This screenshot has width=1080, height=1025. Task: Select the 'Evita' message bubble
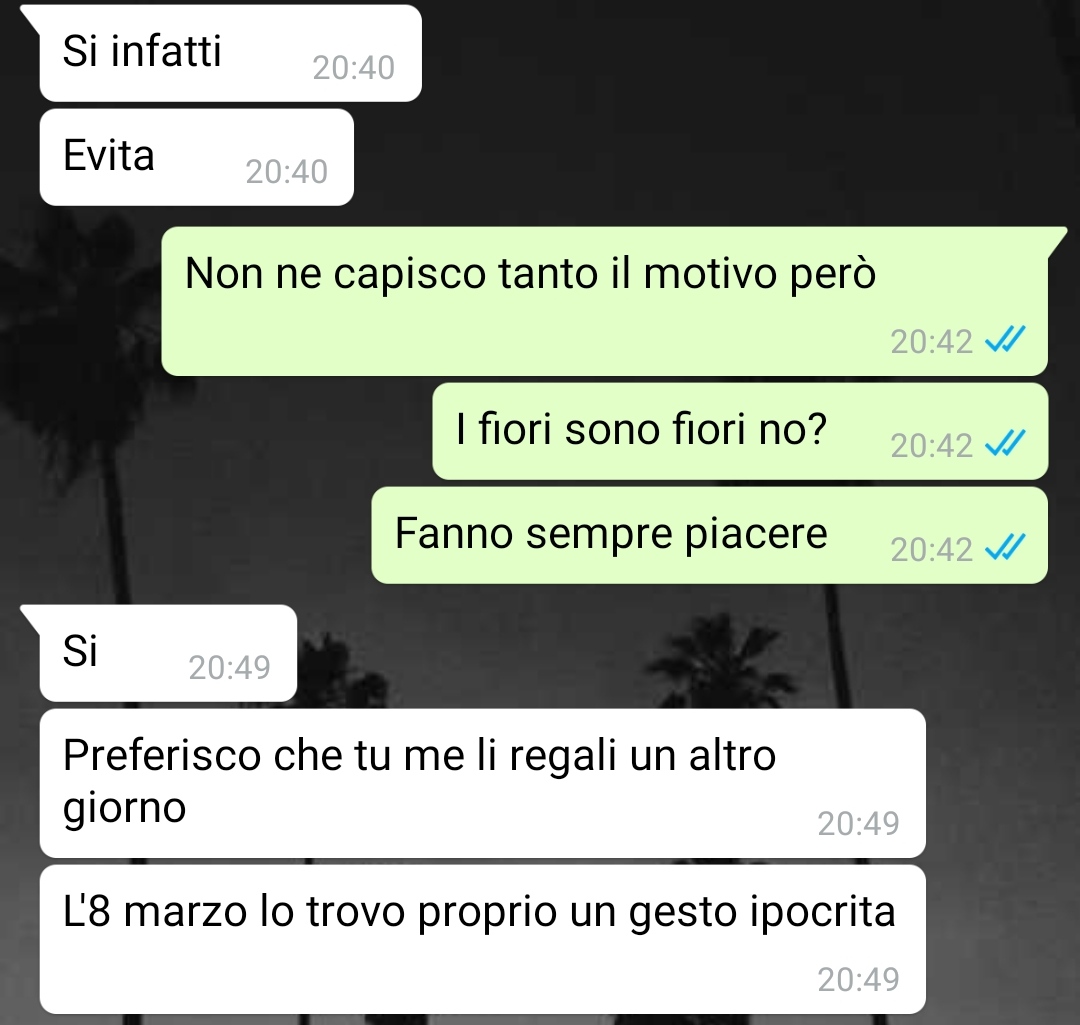(x=197, y=157)
